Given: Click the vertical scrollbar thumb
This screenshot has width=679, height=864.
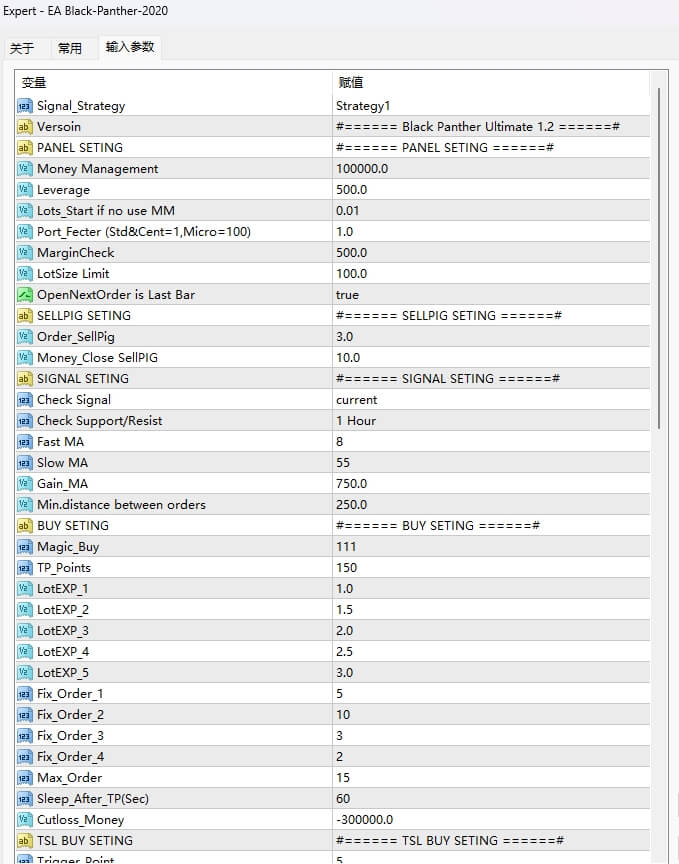Looking at the screenshot, I should pyautogui.click(x=658, y=258).
